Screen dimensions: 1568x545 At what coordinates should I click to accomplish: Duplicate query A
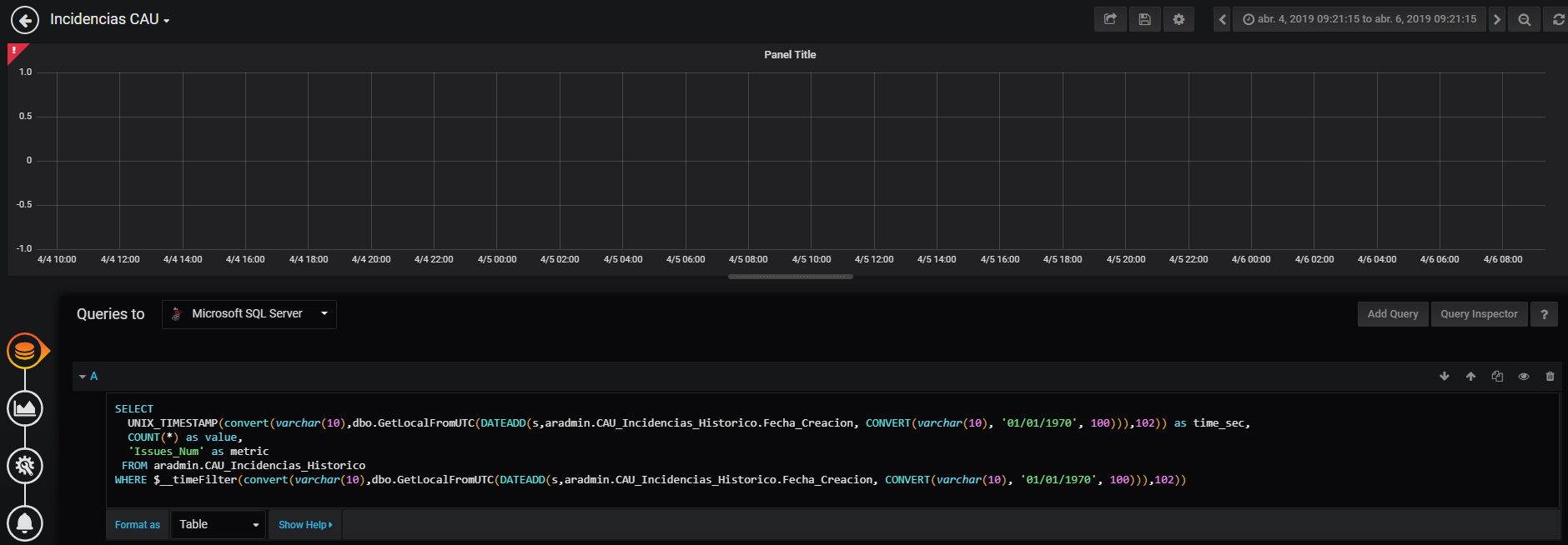[x=1497, y=377]
